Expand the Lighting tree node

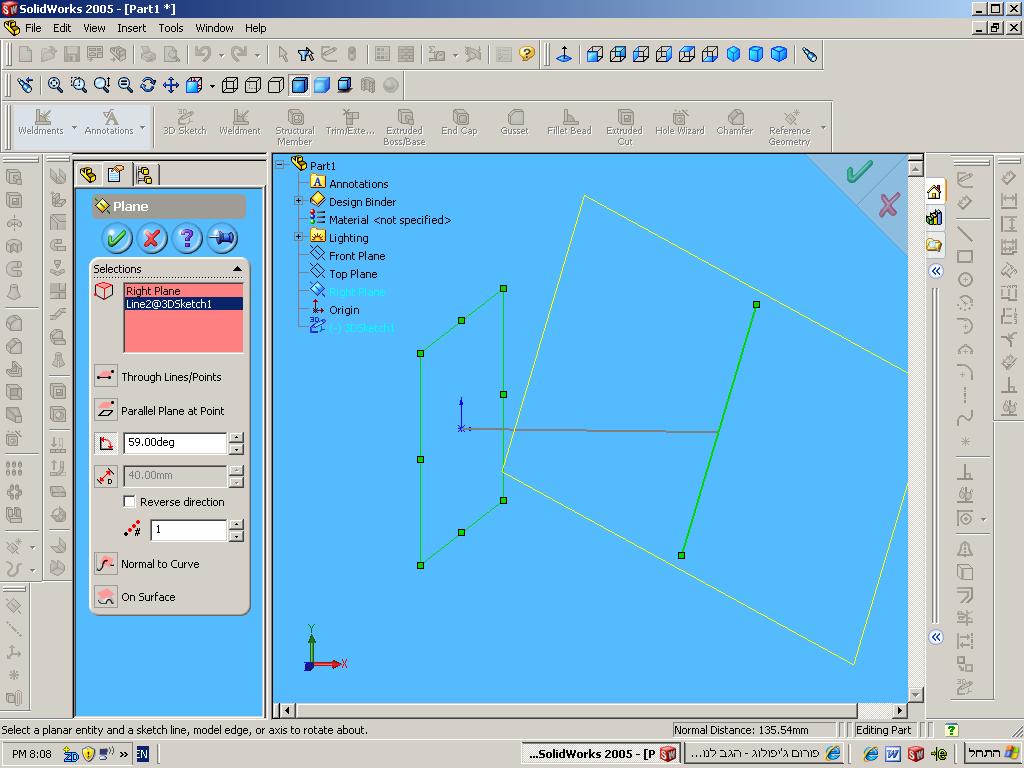coord(298,238)
